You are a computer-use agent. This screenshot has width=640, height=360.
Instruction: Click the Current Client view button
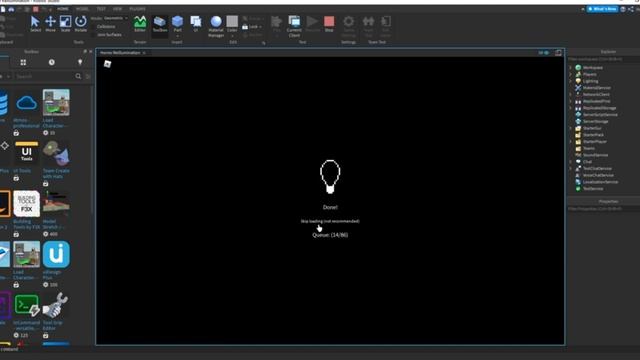(x=294, y=26)
